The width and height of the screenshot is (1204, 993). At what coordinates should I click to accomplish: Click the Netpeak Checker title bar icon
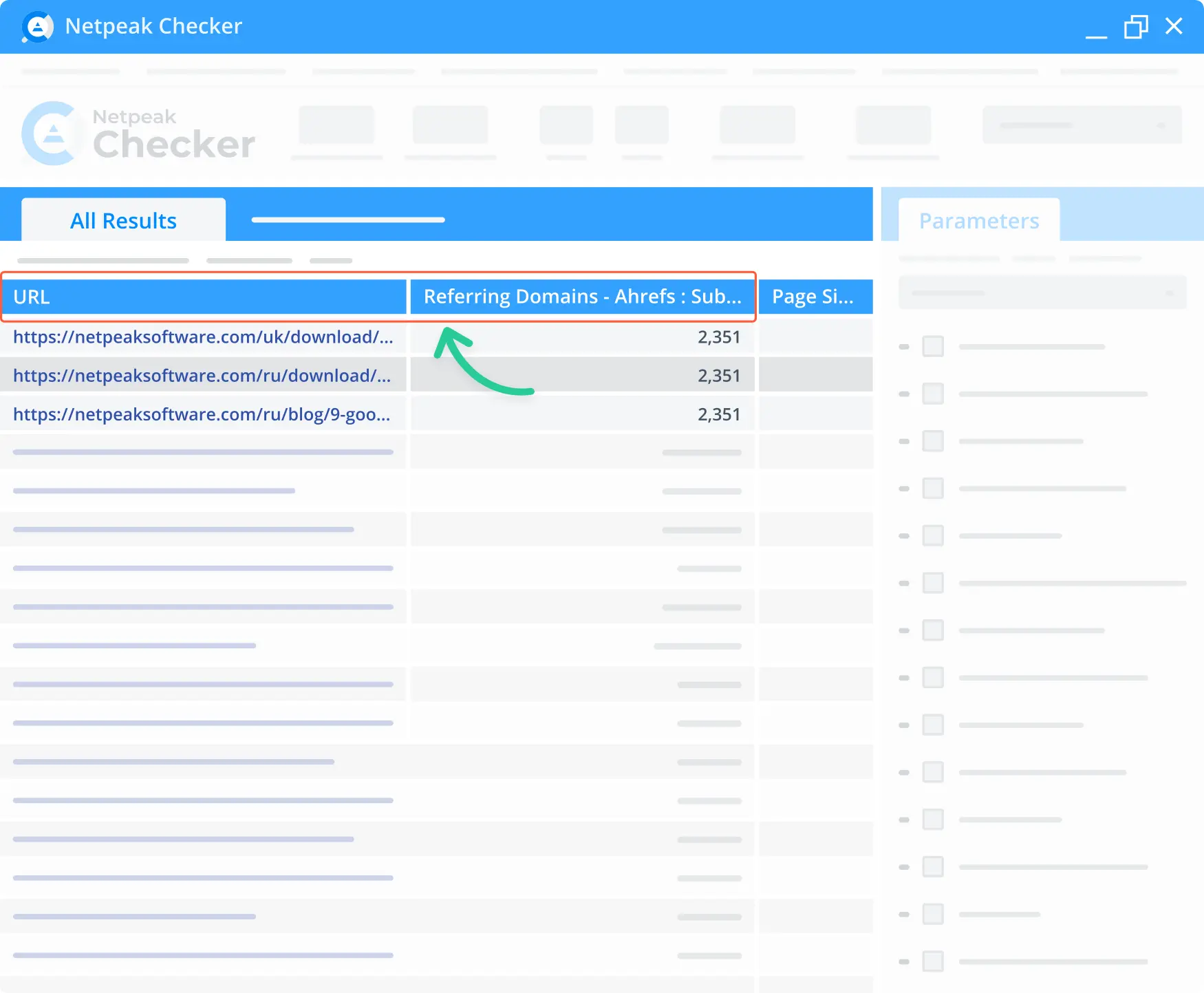coord(37,27)
